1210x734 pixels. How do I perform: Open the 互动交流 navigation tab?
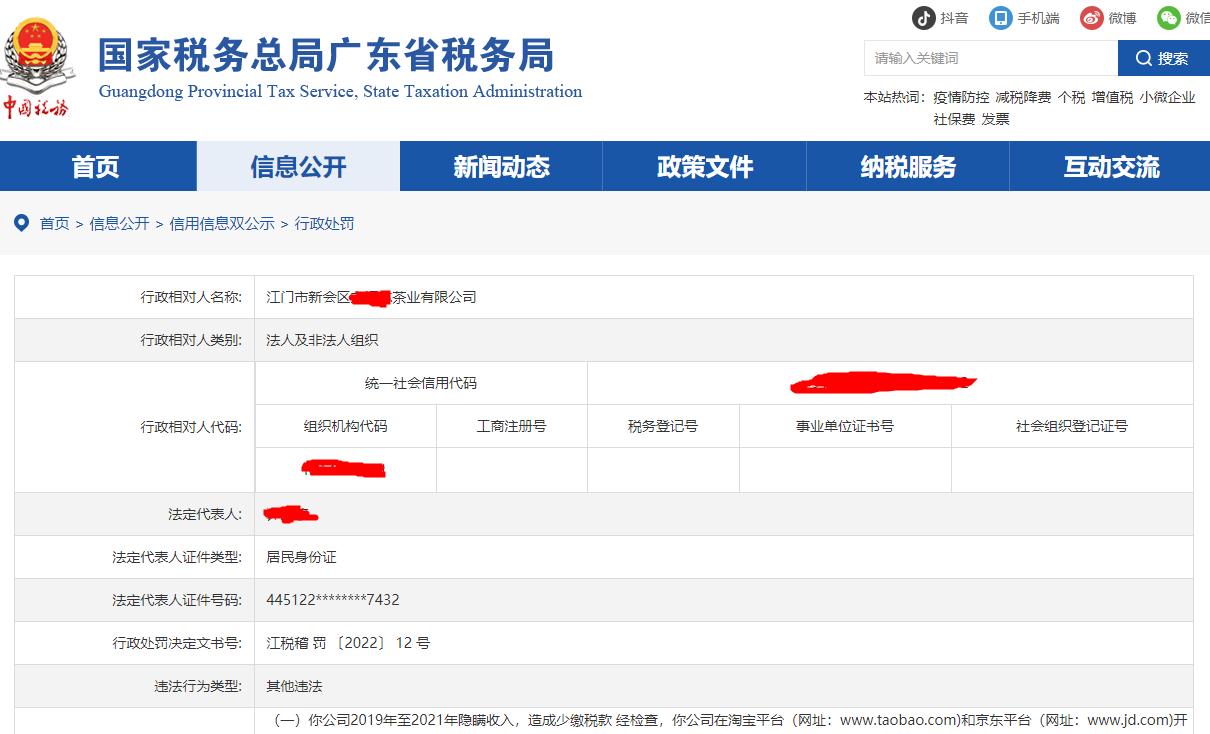coord(1110,166)
